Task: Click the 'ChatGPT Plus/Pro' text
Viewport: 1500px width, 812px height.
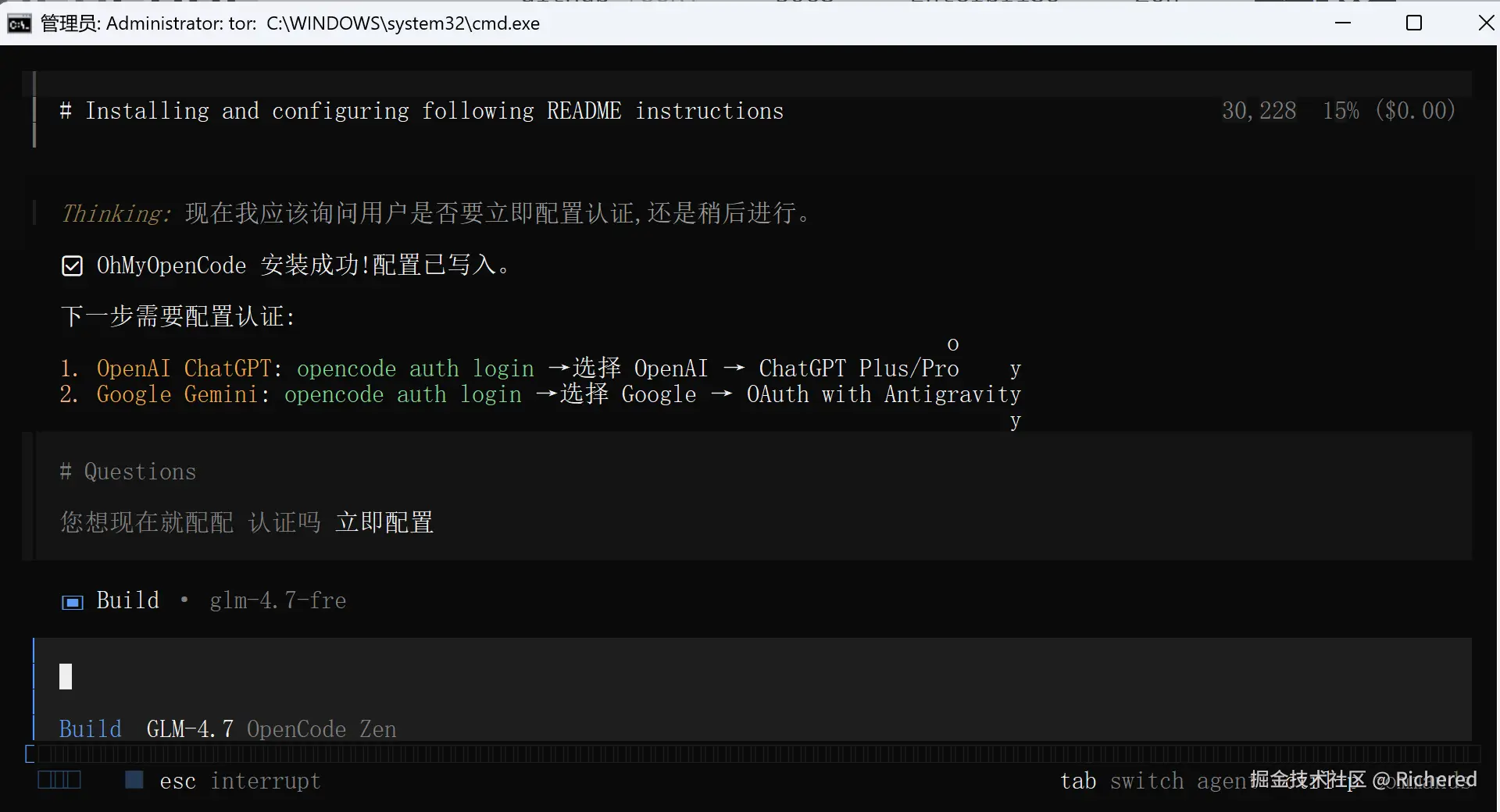Action: click(859, 369)
